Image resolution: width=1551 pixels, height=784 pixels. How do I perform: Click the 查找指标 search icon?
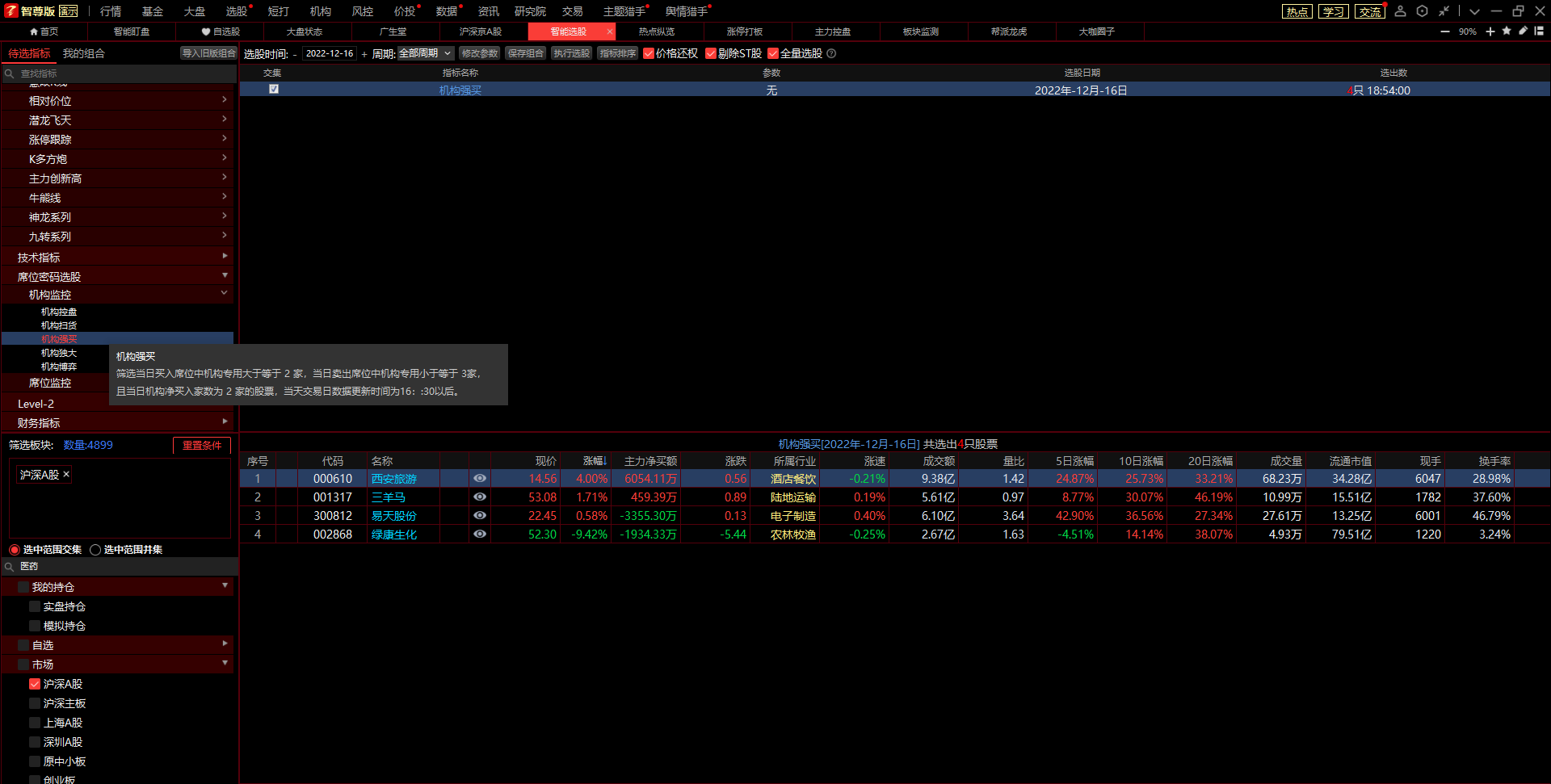[10, 73]
